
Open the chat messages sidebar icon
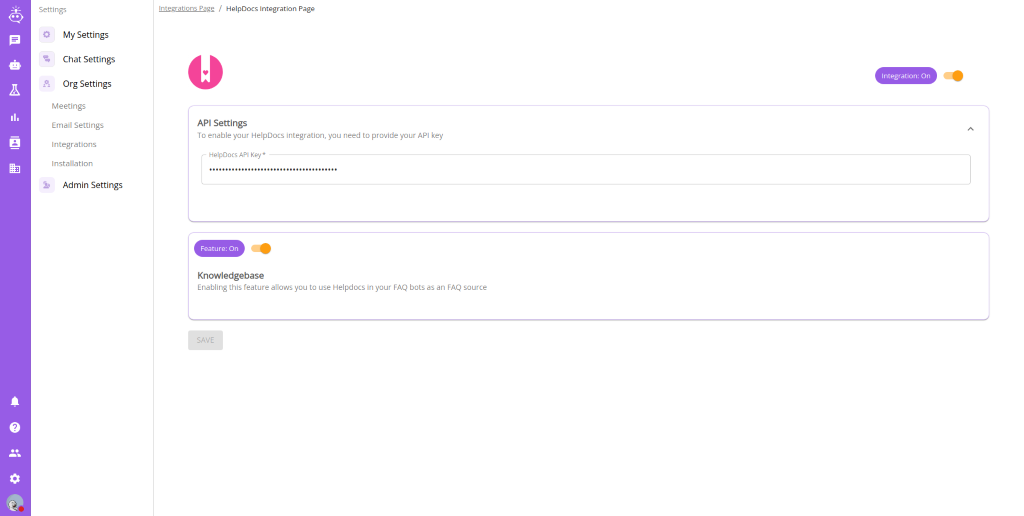(15, 40)
